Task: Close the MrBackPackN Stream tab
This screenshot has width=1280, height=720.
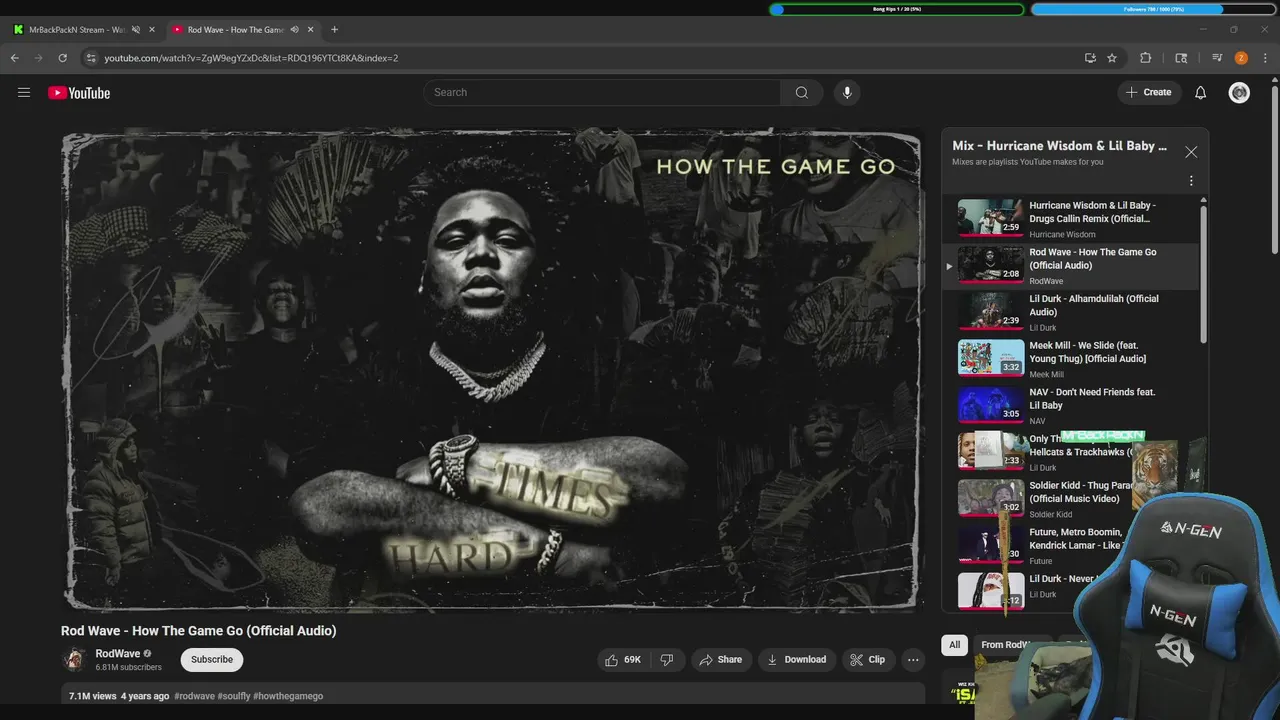Action: pos(152,30)
